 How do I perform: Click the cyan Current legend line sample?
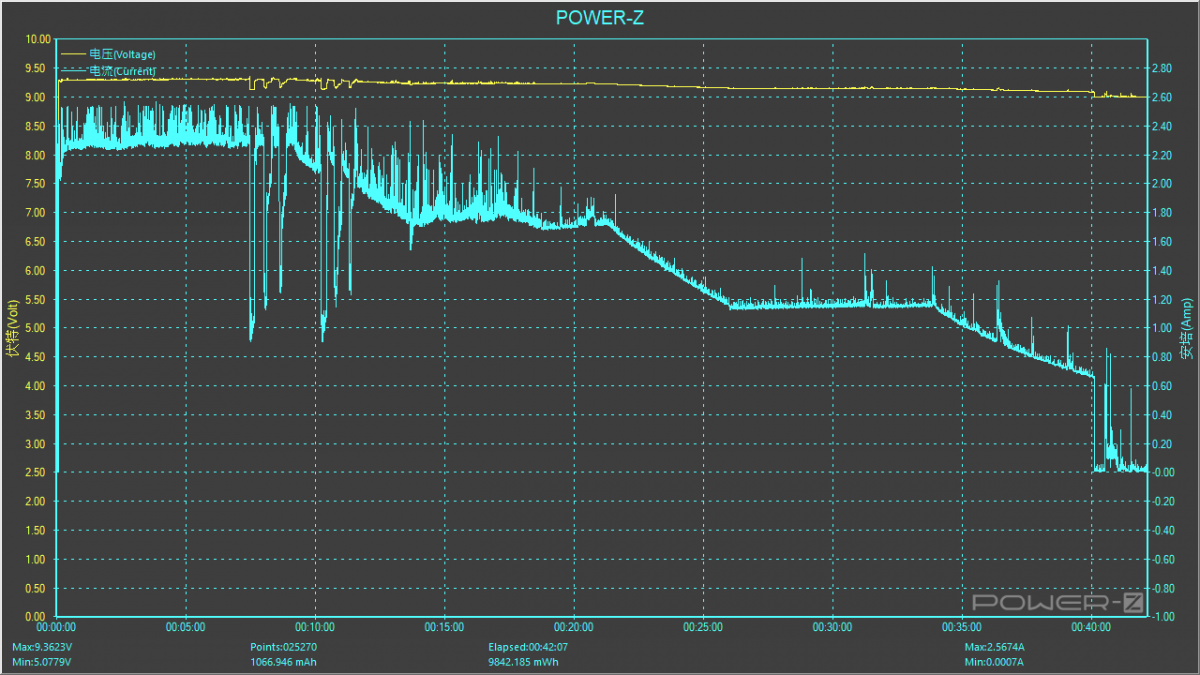click(74, 71)
